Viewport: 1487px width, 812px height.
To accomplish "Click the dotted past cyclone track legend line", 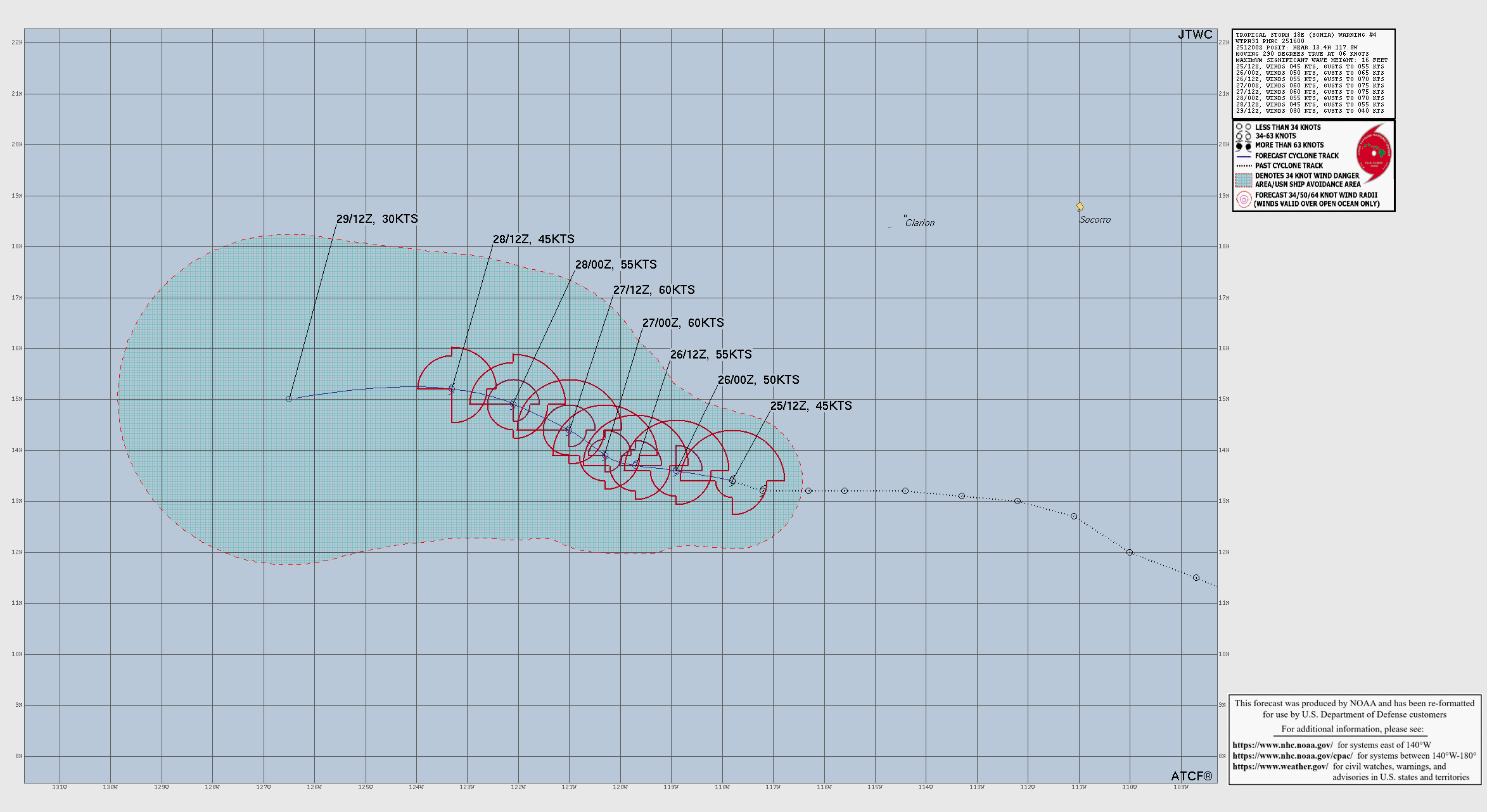I will (1244, 166).
